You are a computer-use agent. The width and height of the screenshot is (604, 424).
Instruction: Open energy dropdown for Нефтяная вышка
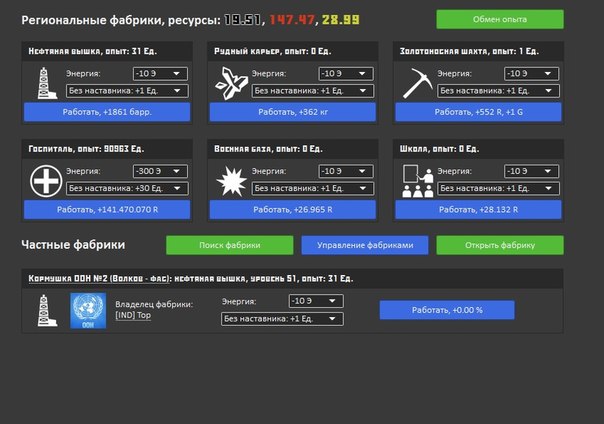point(160,74)
